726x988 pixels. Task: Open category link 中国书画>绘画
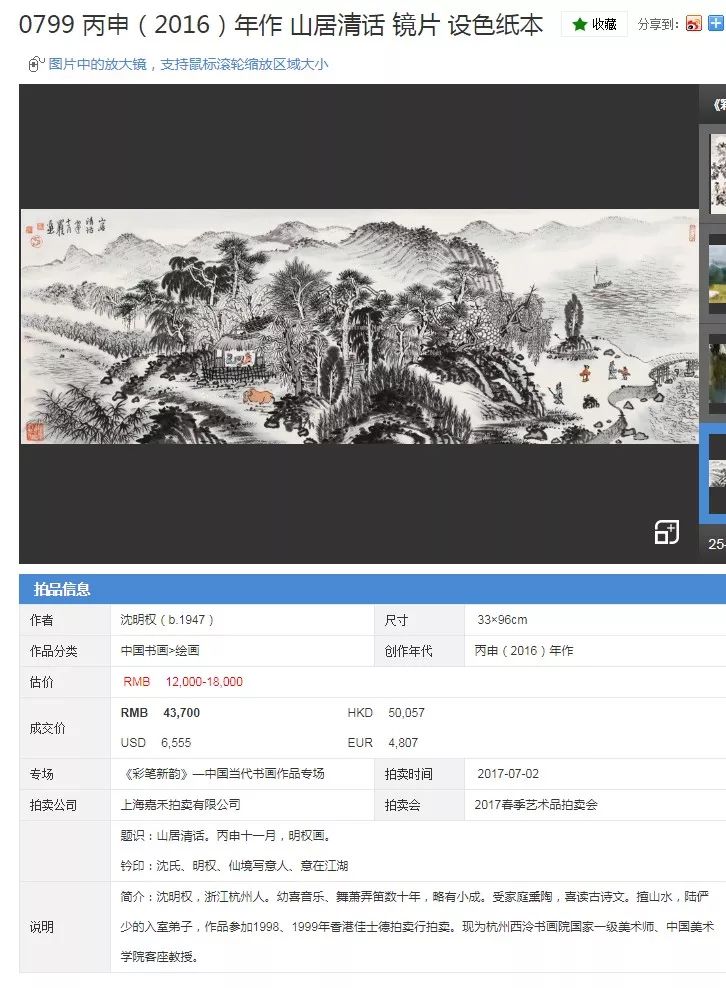tap(160, 651)
